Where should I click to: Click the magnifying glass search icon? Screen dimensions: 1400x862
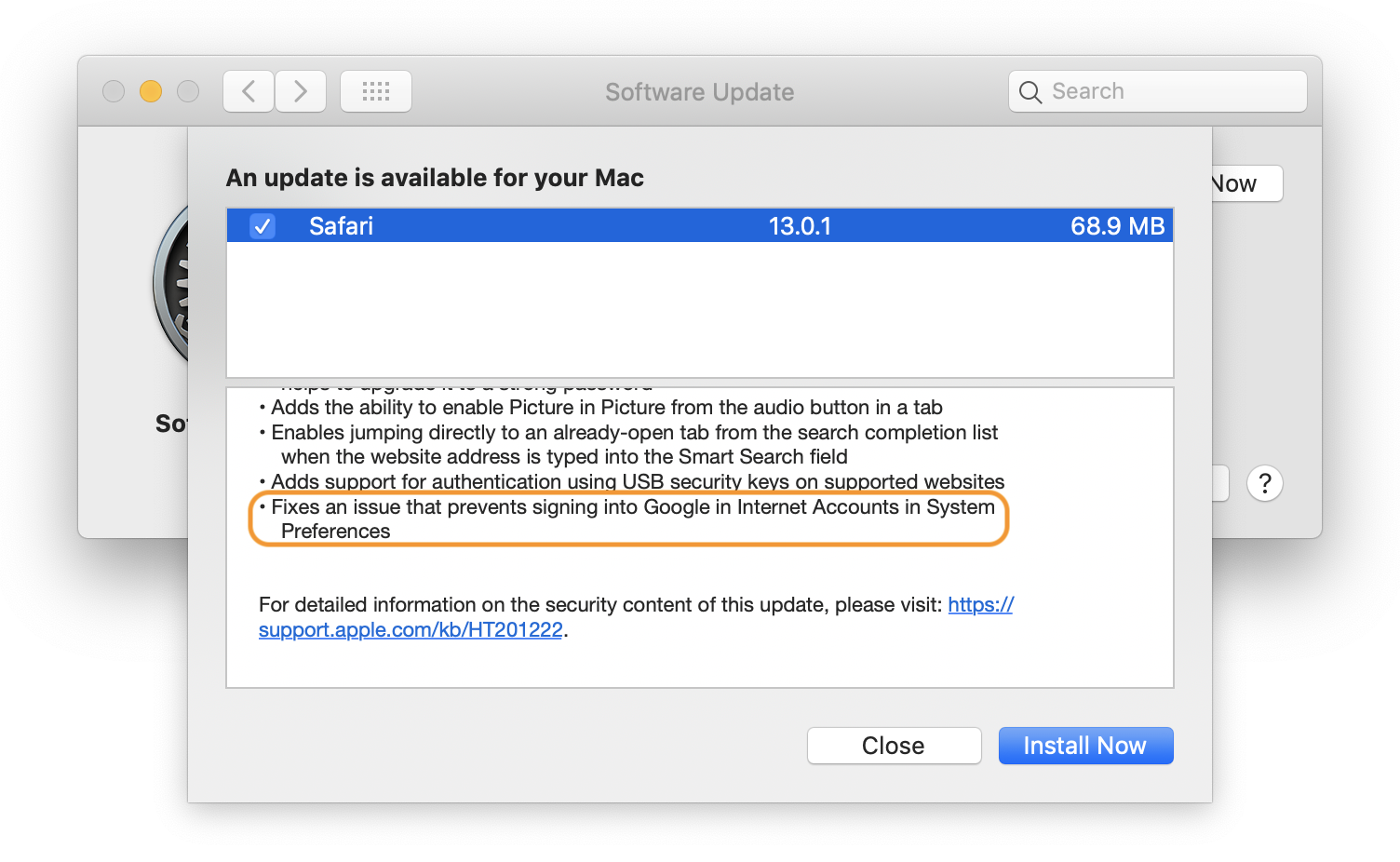point(1030,92)
